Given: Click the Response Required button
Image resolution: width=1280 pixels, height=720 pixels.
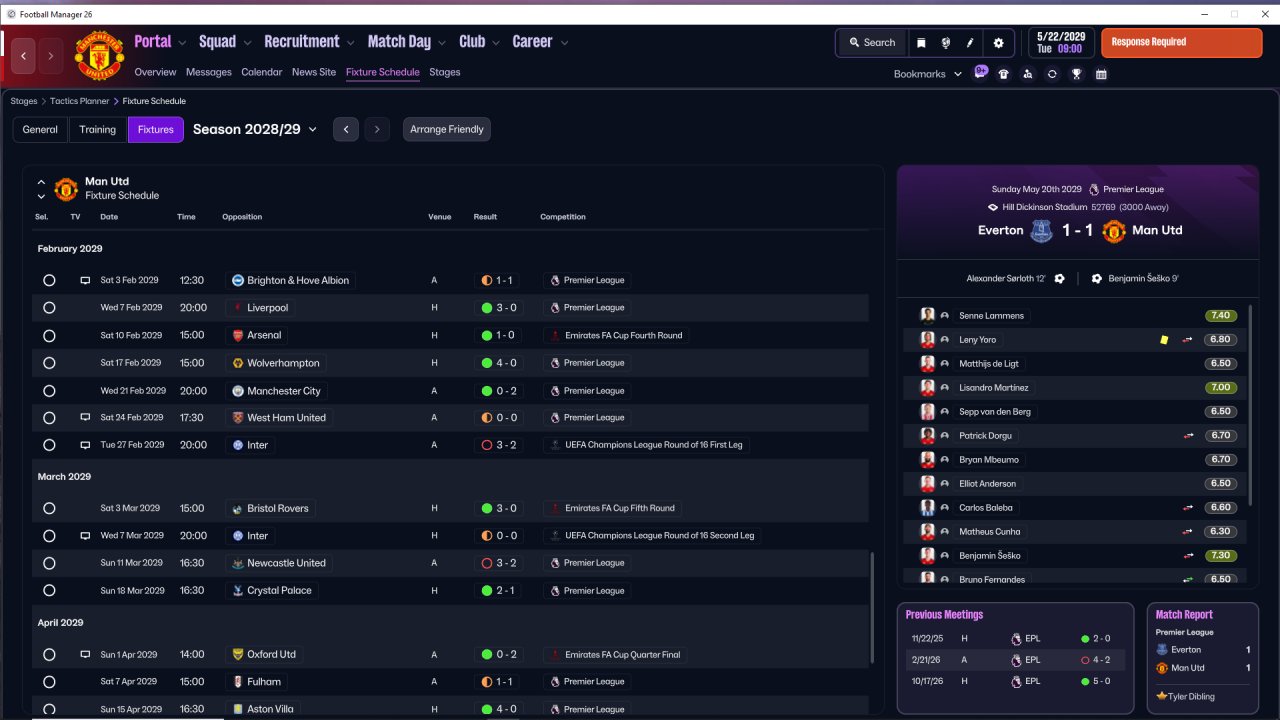Looking at the screenshot, I should click(x=1181, y=43).
